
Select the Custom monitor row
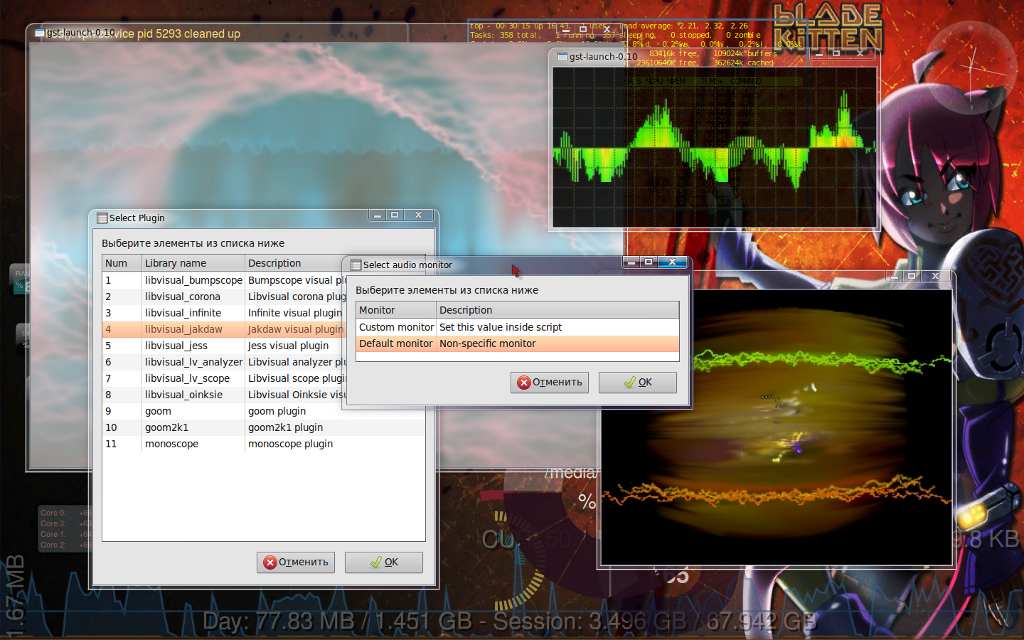click(x=517, y=327)
